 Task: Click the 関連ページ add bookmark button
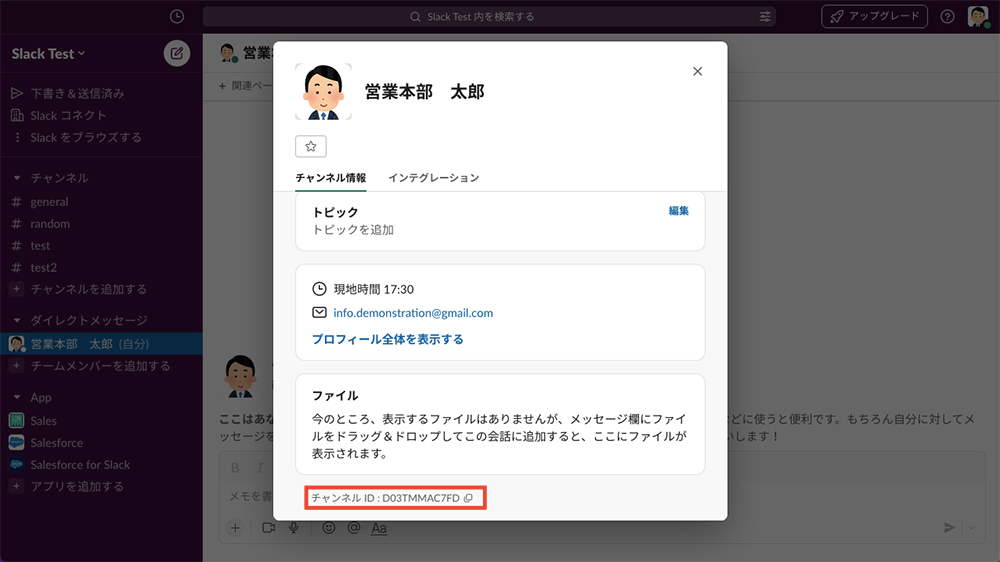tap(246, 85)
